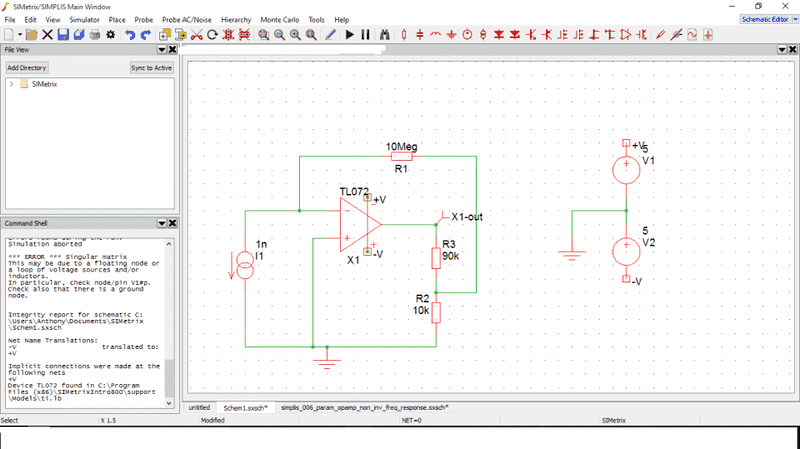Image resolution: width=800 pixels, height=449 pixels.
Task: Switch to the Schem1.sxsch tab
Action: click(245, 408)
